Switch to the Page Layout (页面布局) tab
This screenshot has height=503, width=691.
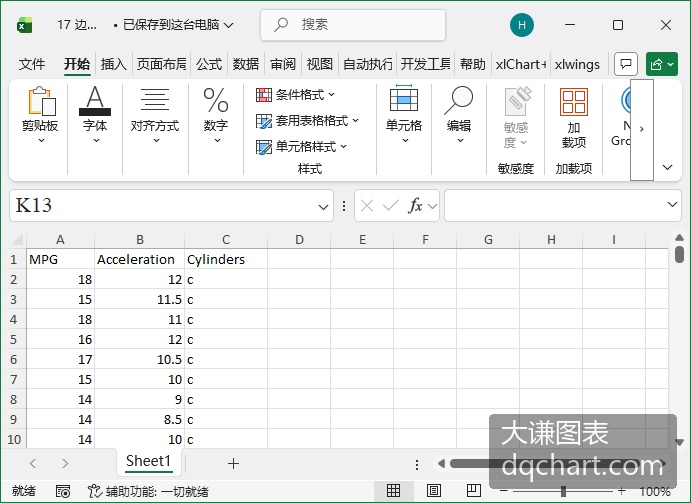(162, 64)
